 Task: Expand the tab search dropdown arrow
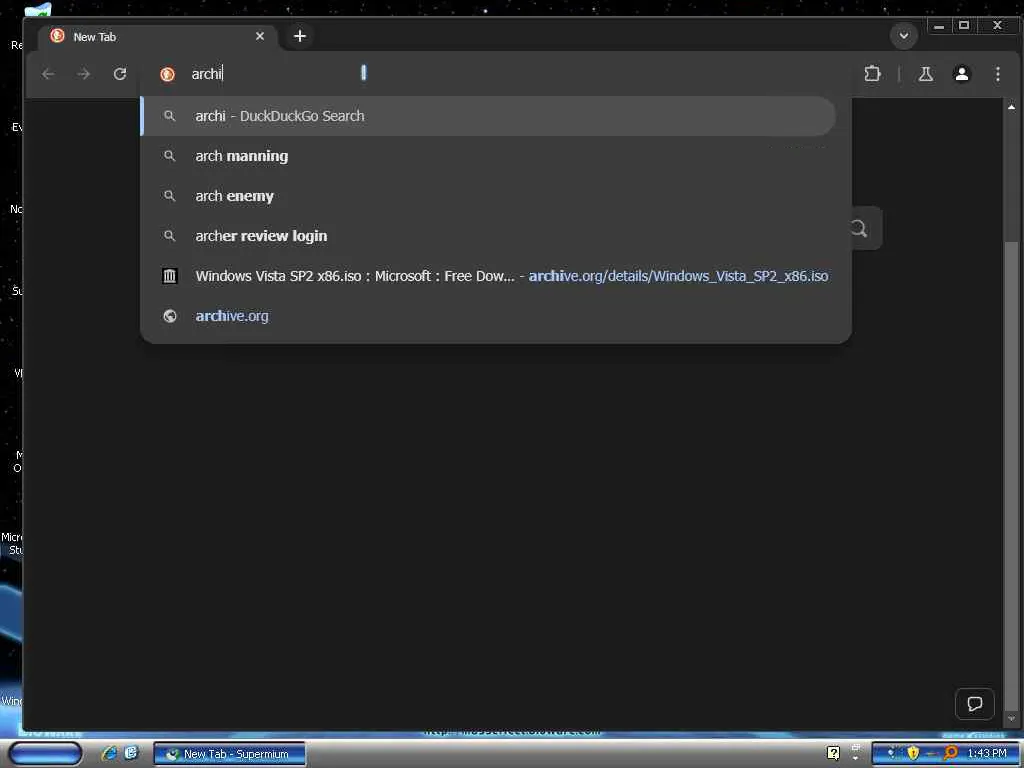coord(904,35)
